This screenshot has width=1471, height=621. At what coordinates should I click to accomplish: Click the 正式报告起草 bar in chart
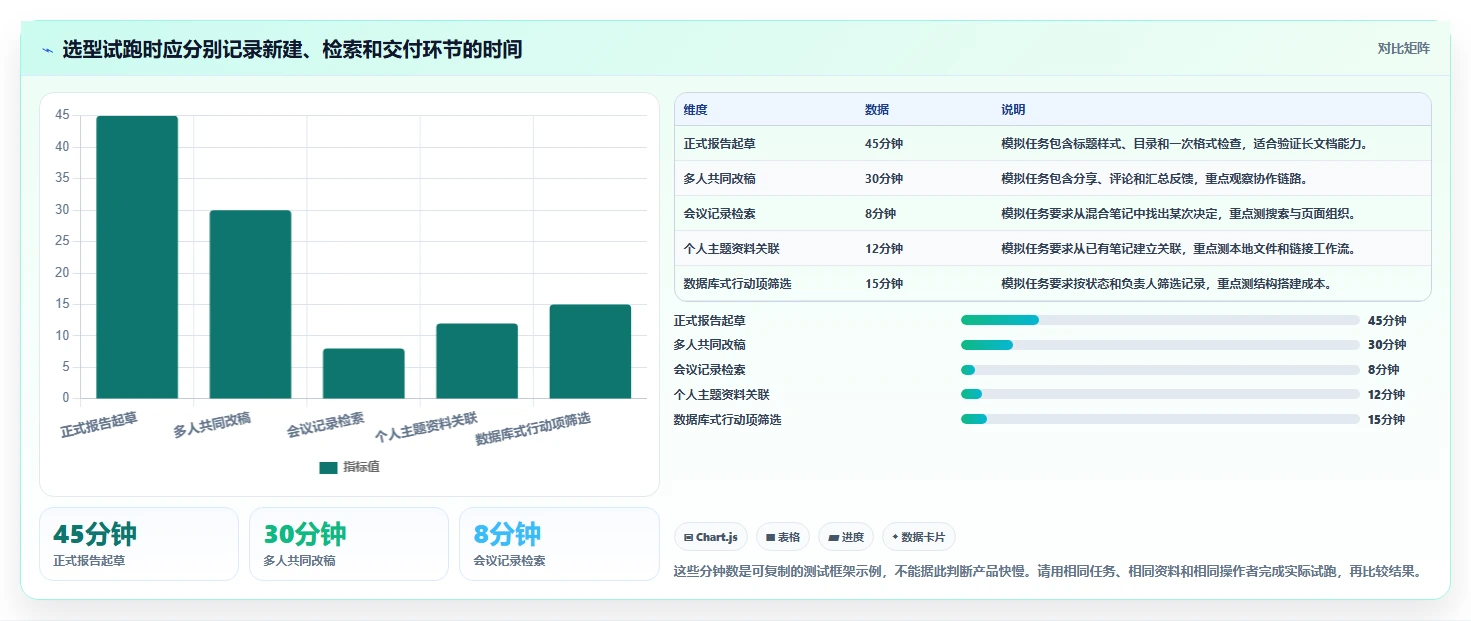tap(137, 257)
